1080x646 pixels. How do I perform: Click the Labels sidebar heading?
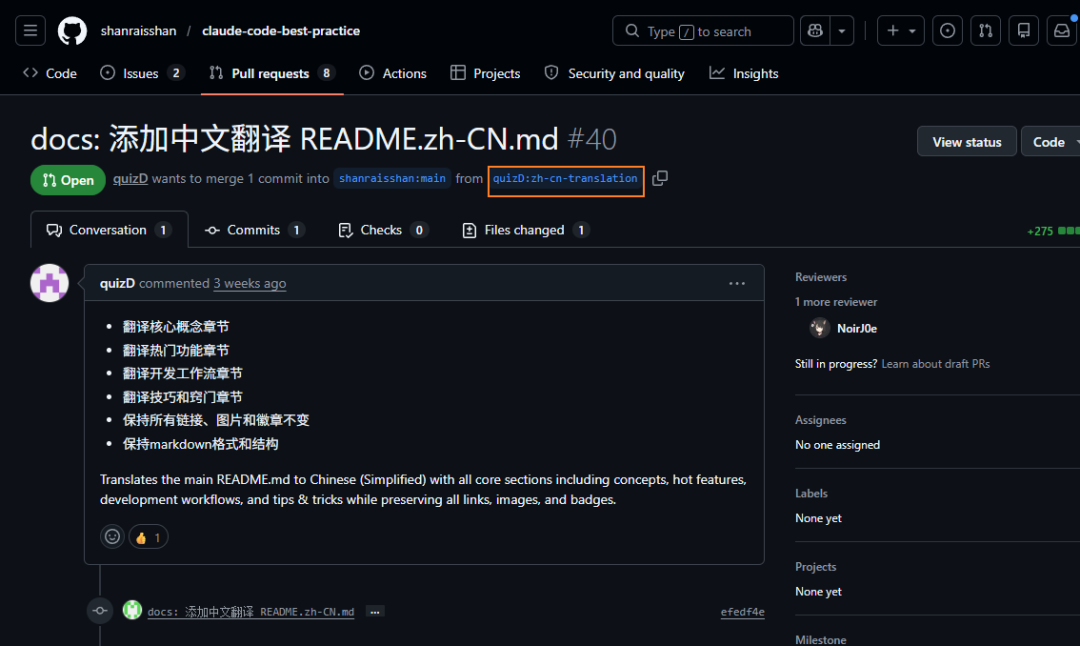(811, 493)
